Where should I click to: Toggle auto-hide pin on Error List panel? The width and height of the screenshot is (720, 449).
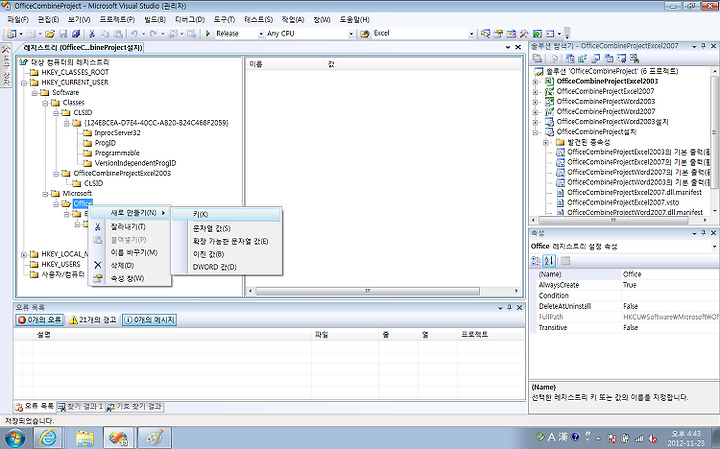coord(509,308)
